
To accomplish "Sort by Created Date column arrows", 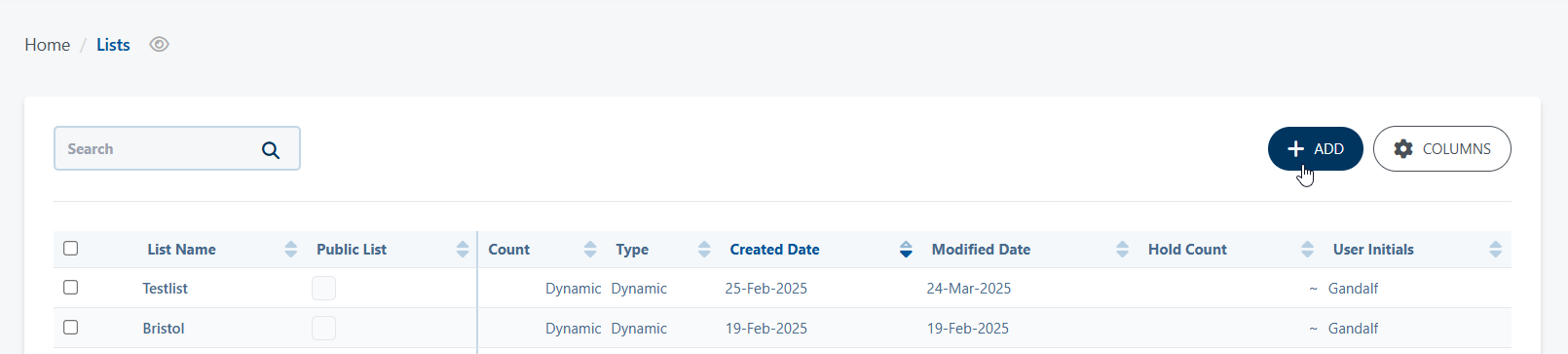I will [906, 250].
